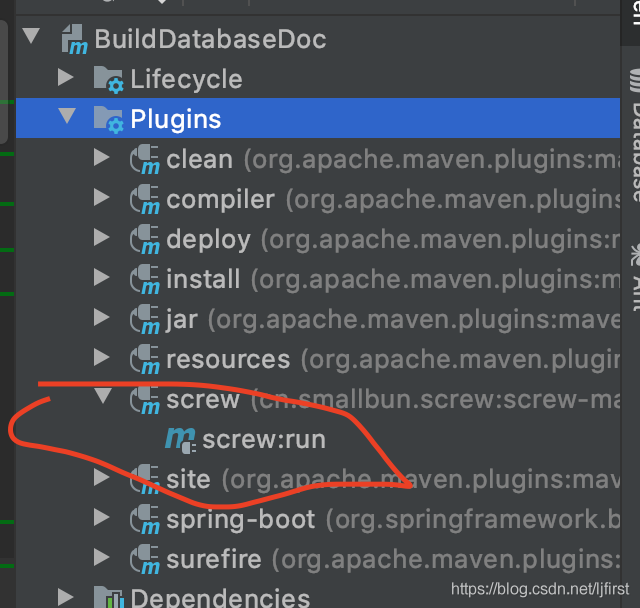Click the screw plugin icon

(x=145, y=400)
